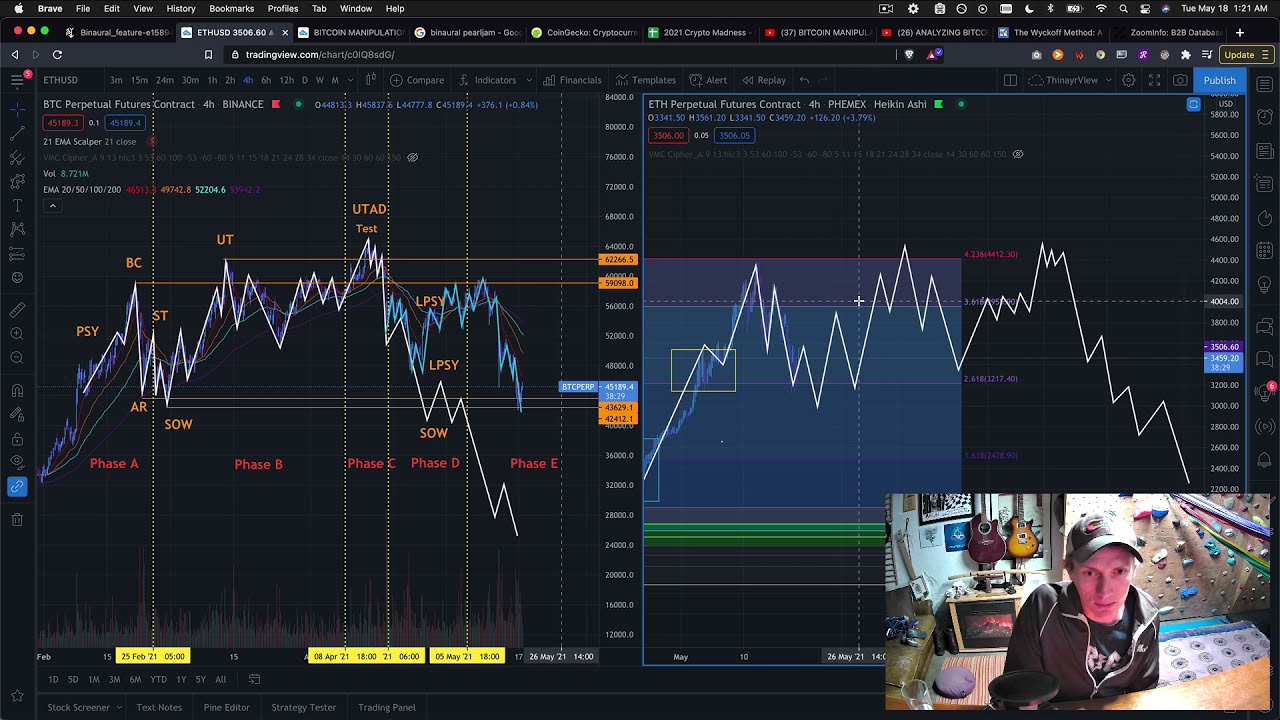Open indicator Templates
Screen dimensions: 1280x720
pos(645,80)
